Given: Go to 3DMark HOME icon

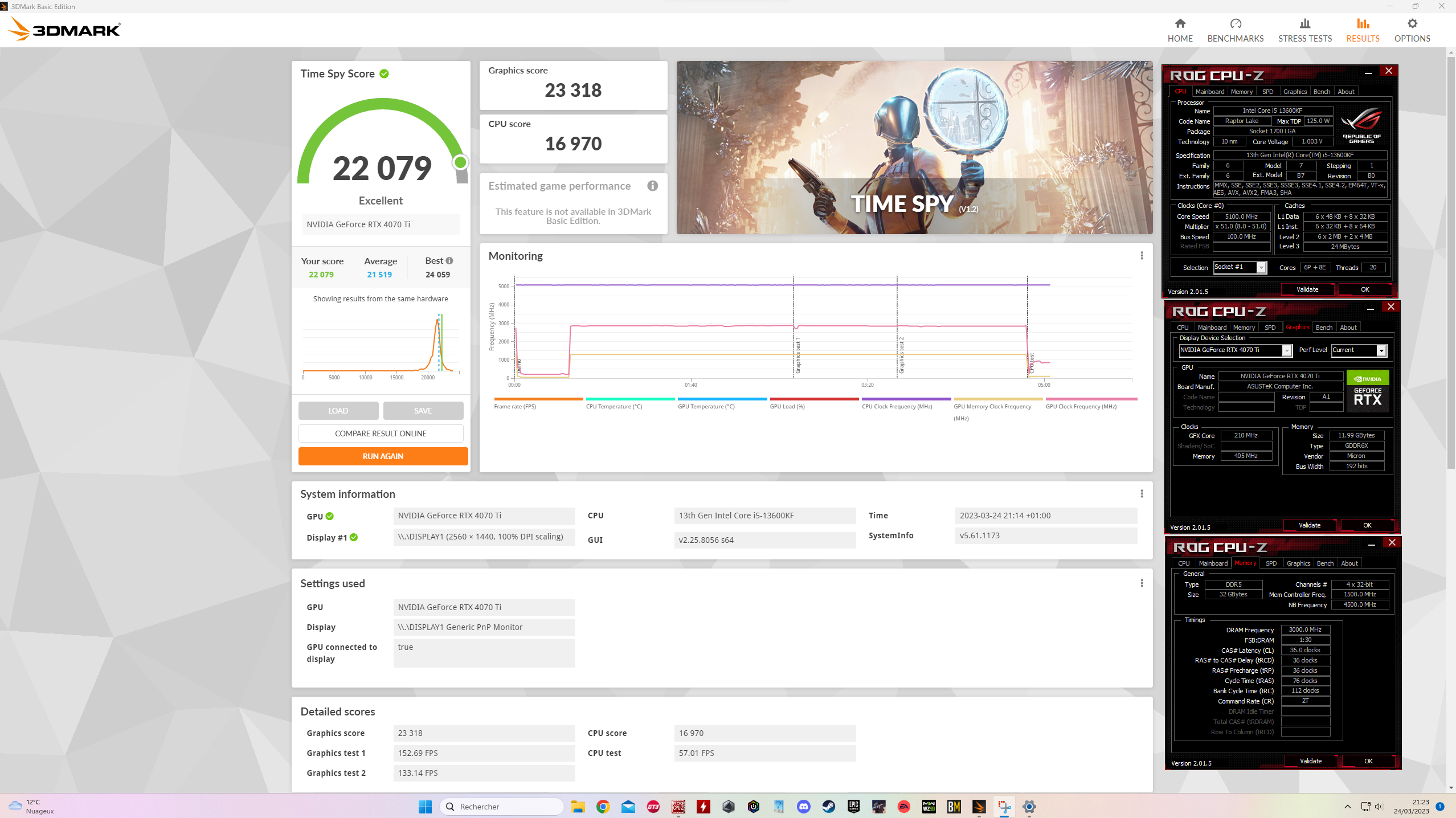Looking at the screenshot, I should pos(1180,24).
